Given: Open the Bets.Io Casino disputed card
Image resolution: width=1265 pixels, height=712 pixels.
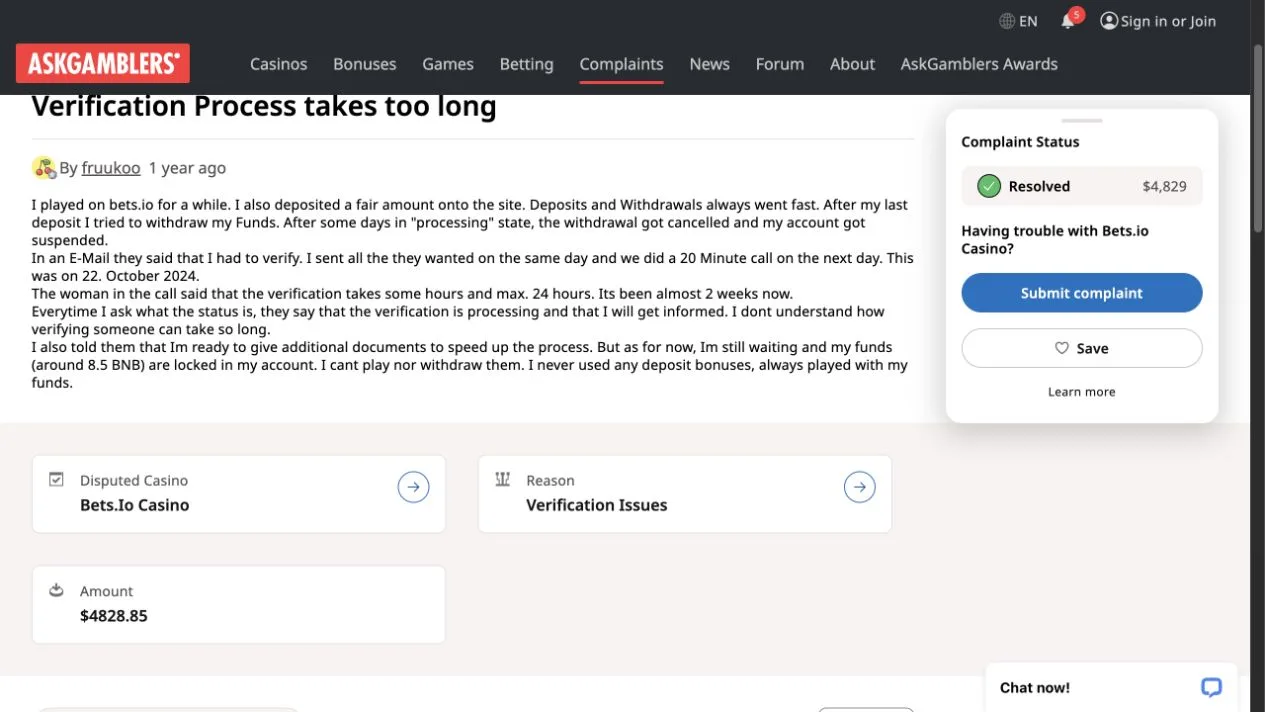Looking at the screenshot, I should [x=238, y=494].
